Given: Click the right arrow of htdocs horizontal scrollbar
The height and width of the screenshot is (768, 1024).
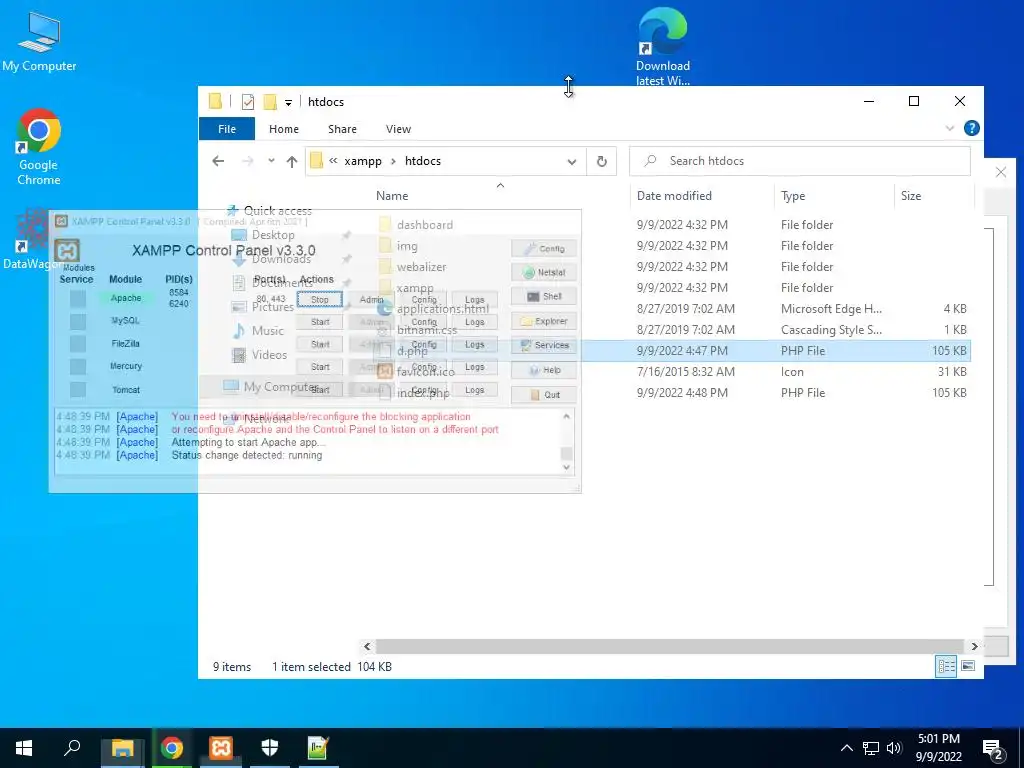Looking at the screenshot, I should (974, 646).
